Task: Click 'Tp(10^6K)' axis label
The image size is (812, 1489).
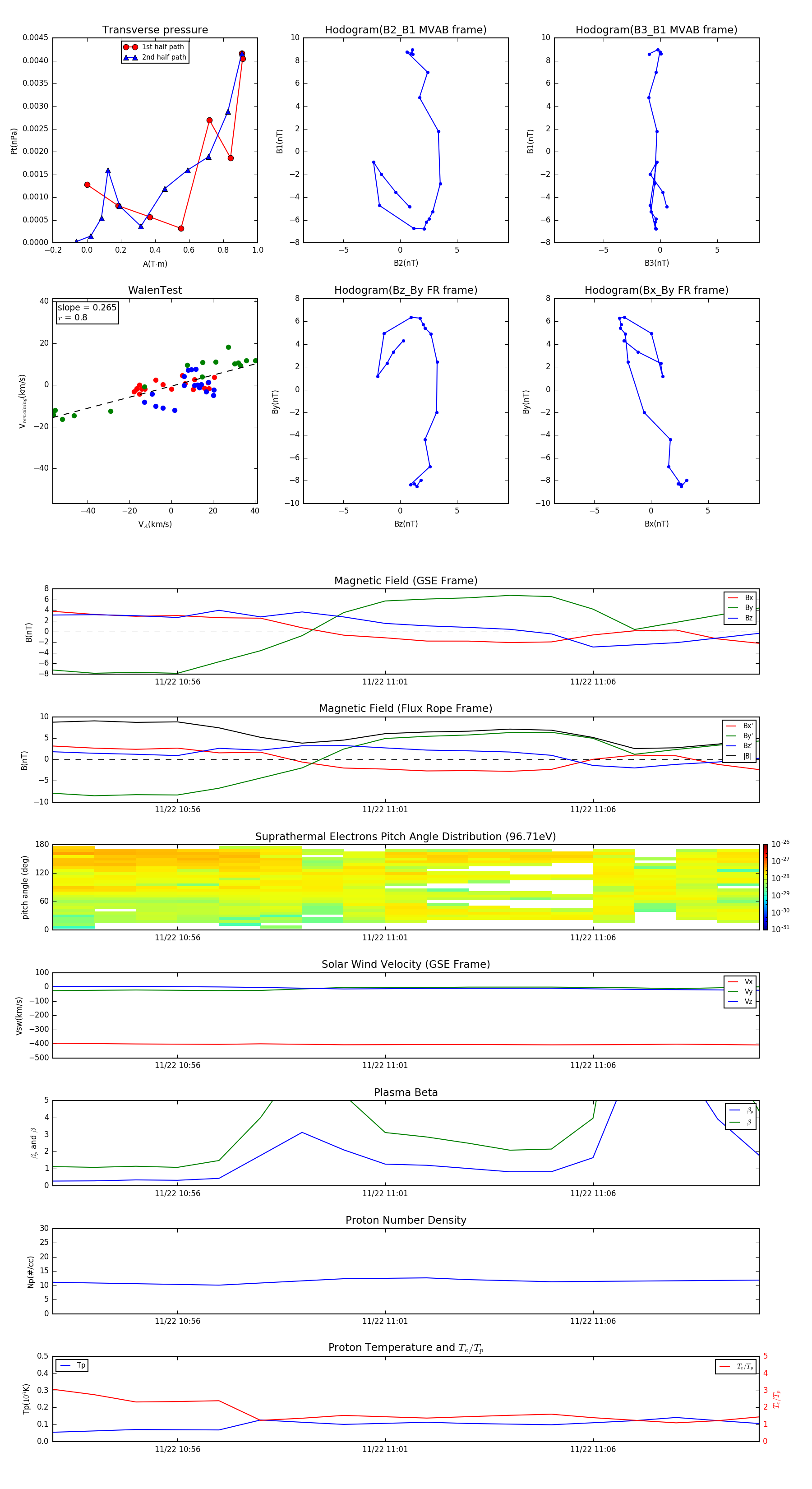Action: (x=26, y=1399)
